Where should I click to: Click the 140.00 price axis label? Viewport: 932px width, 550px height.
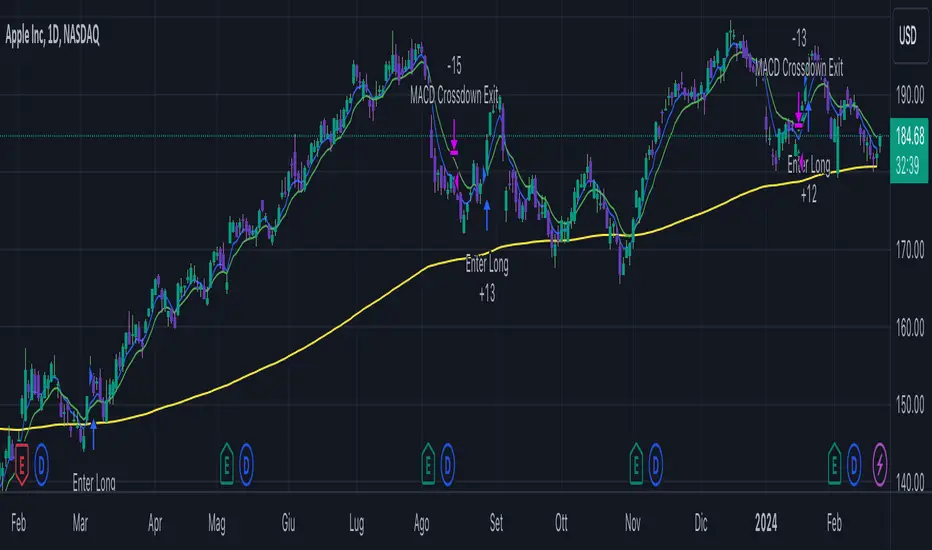point(910,482)
